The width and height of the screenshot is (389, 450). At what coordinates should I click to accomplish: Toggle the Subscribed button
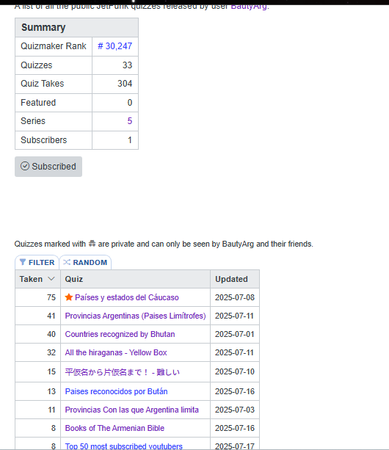(x=48, y=166)
